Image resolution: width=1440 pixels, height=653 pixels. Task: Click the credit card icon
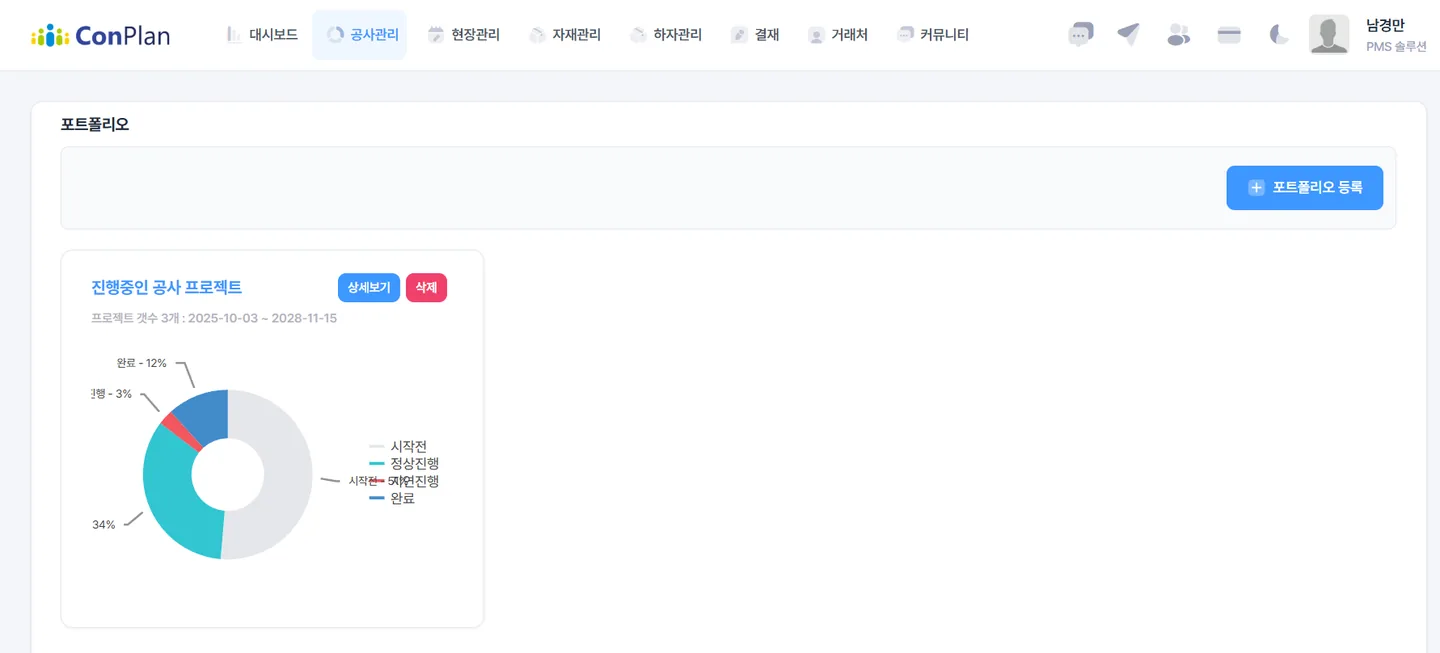click(1229, 35)
